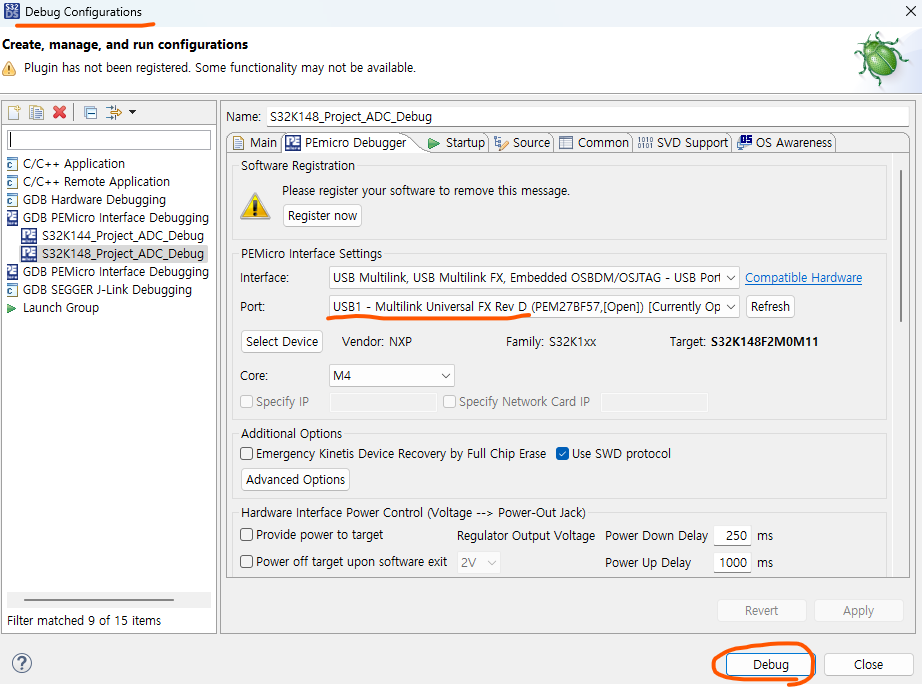Click the Refresh port button
The width and height of the screenshot is (922, 687).
(x=770, y=306)
